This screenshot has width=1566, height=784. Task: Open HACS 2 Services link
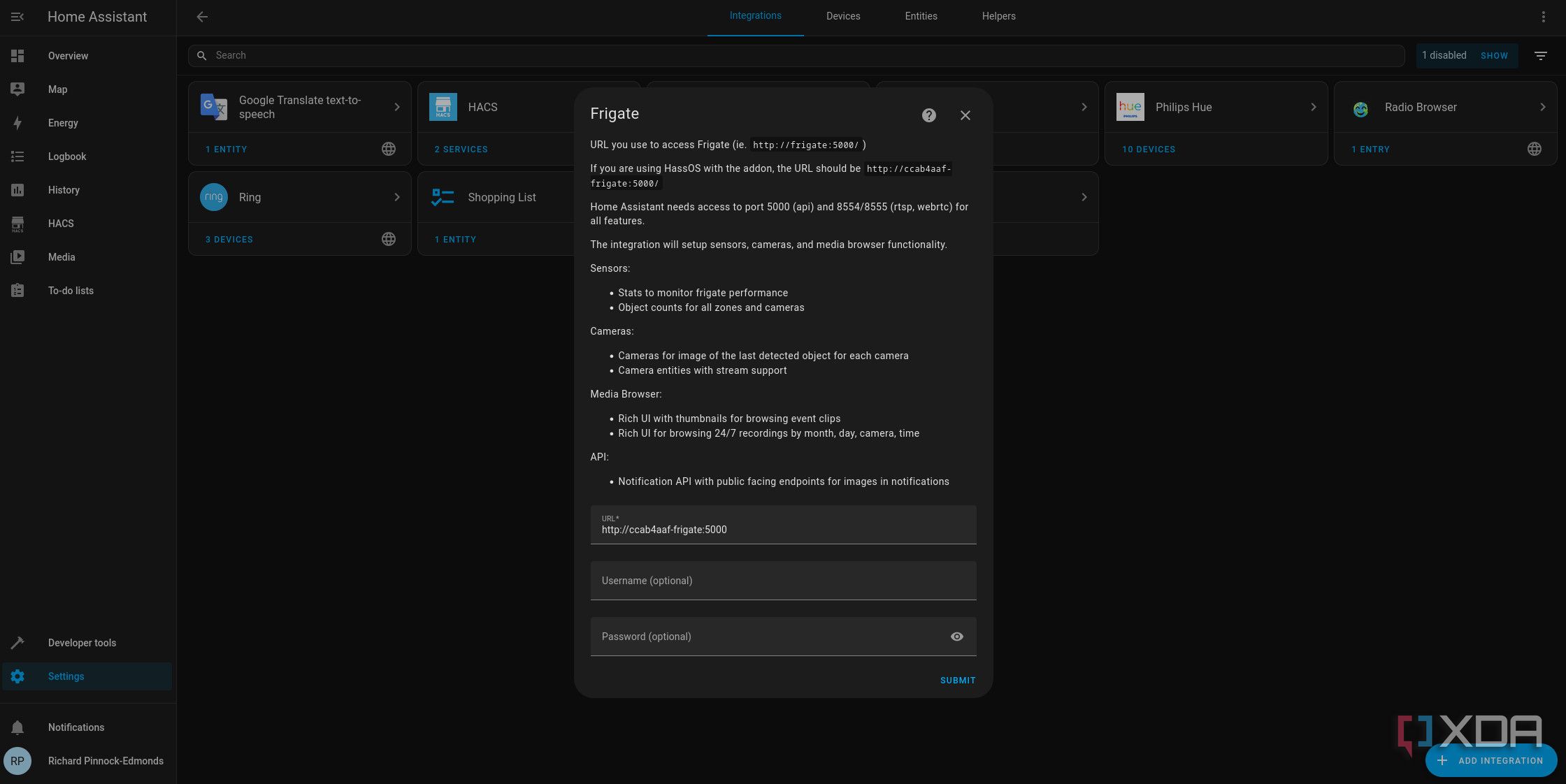click(461, 150)
